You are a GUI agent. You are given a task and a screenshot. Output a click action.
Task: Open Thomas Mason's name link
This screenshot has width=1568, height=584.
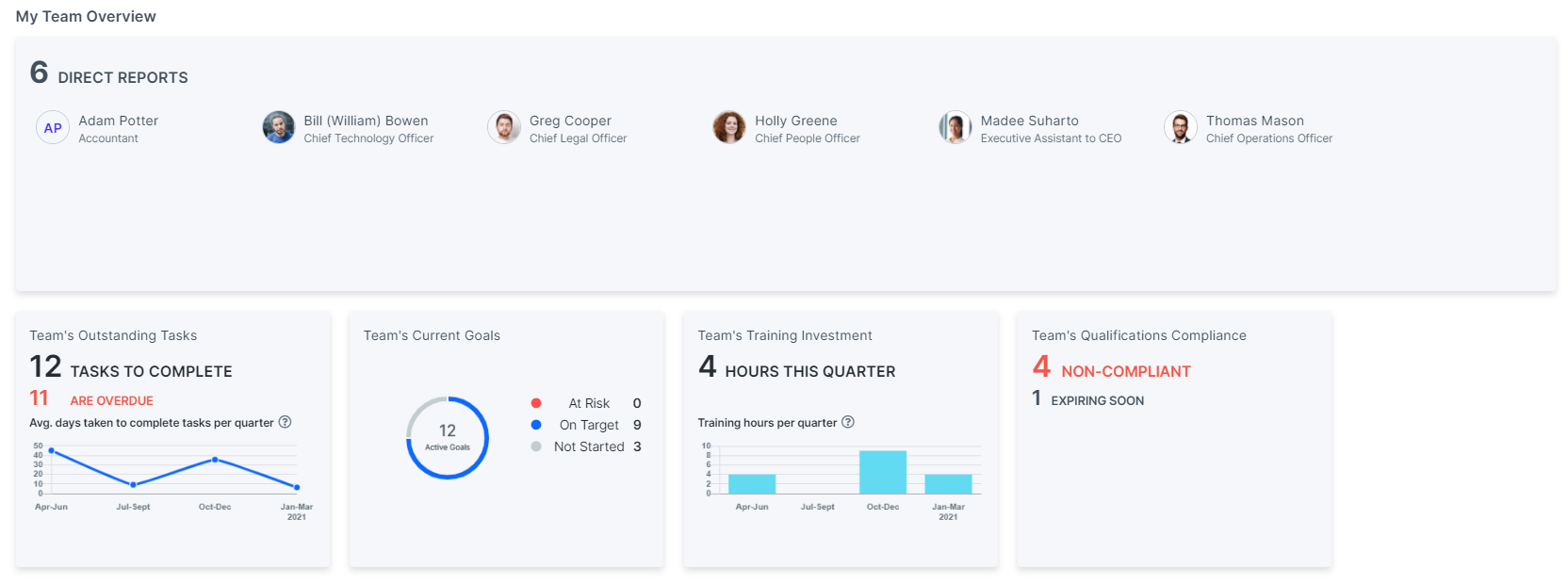point(1254,121)
